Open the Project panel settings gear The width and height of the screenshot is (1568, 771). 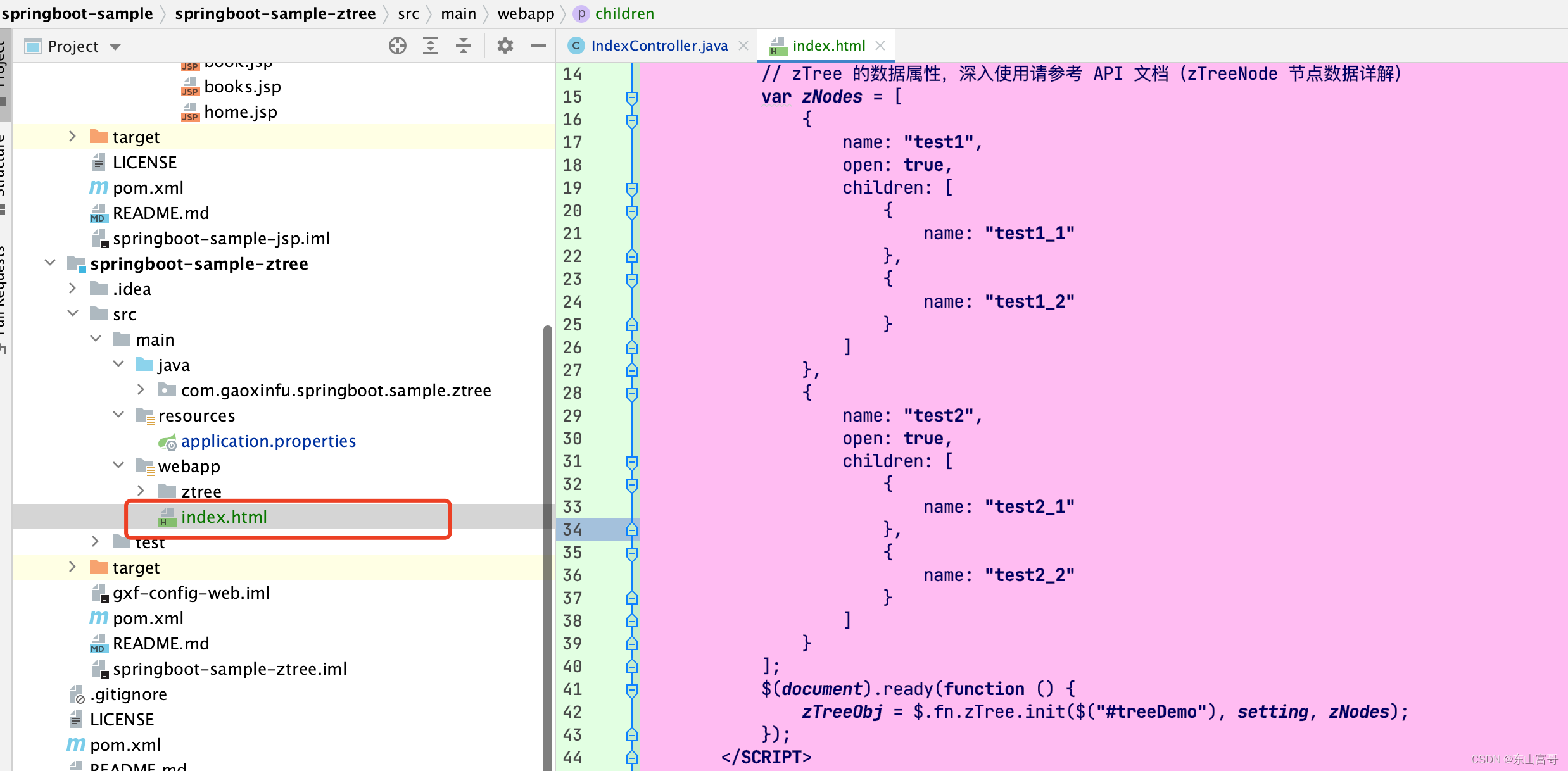point(505,46)
